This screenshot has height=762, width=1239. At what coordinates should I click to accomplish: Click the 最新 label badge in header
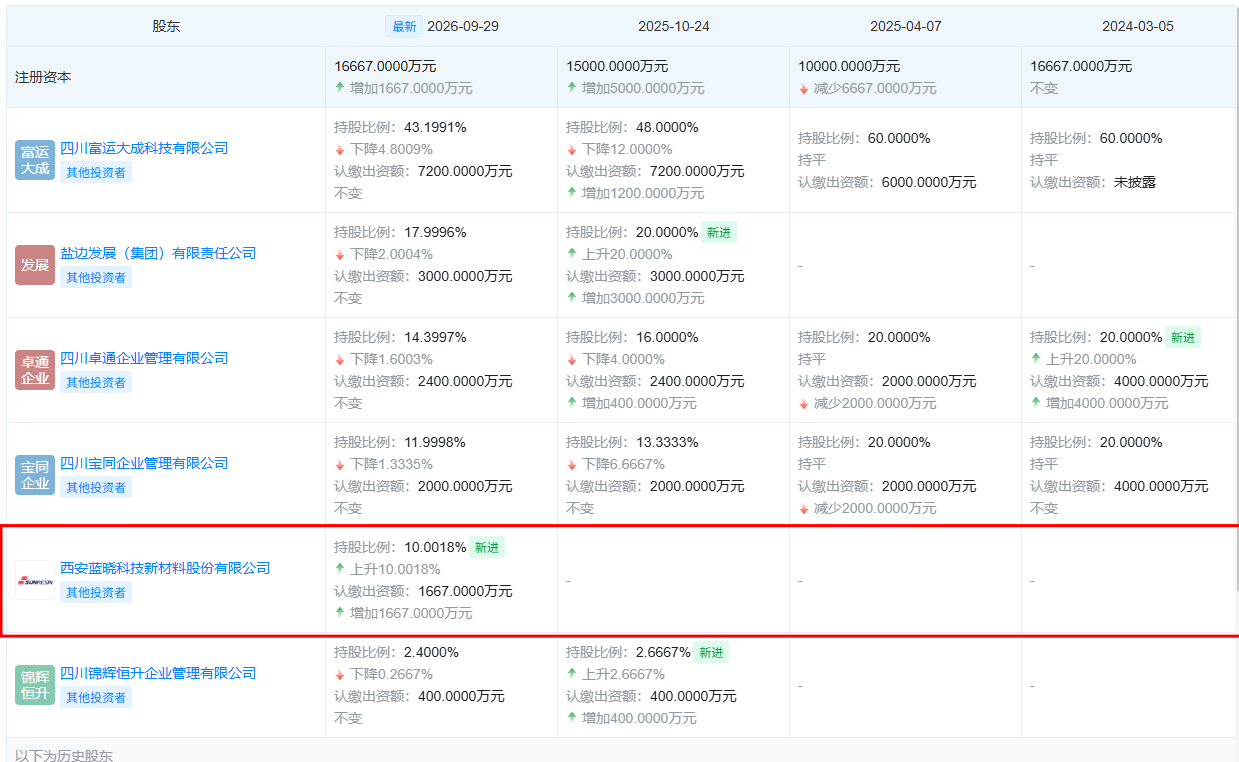404,26
